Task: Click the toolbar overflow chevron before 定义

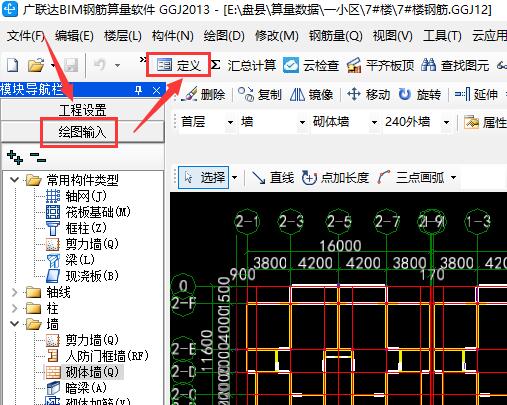Action: 143,60
